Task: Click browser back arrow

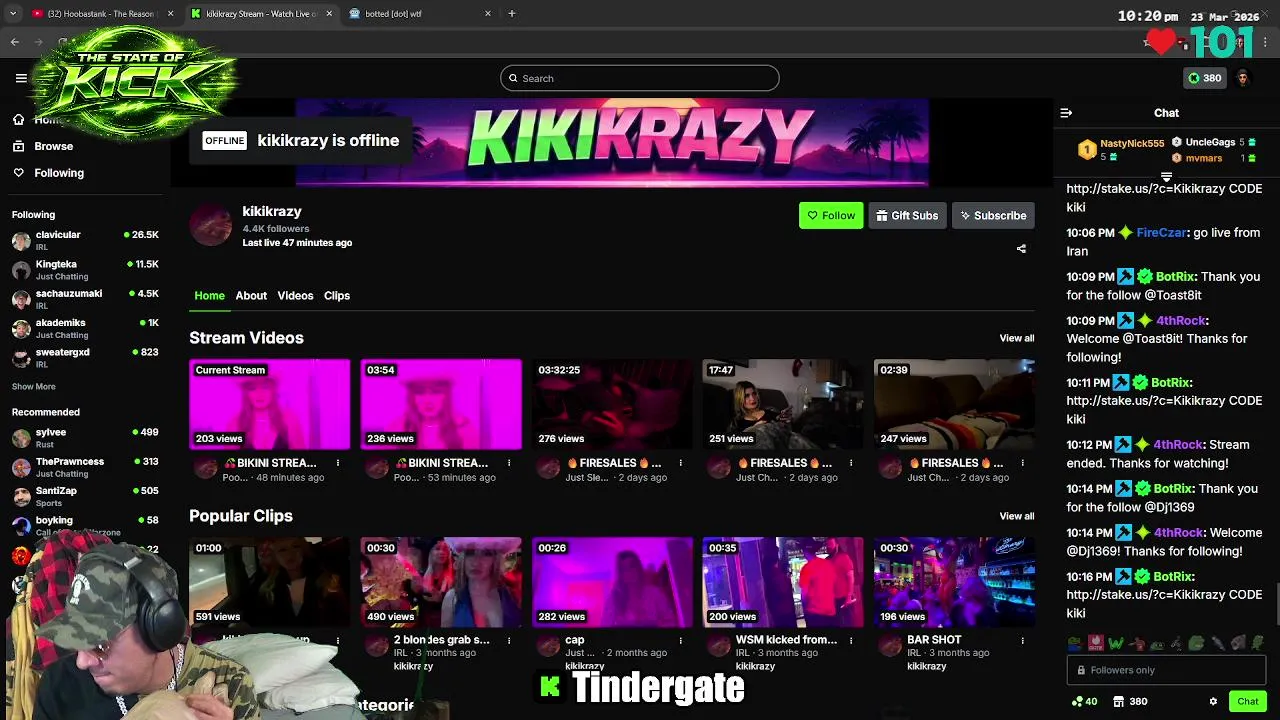Action: click(15, 42)
